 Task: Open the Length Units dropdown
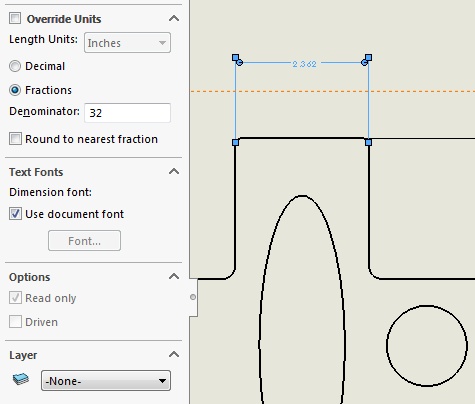click(127, 43)
